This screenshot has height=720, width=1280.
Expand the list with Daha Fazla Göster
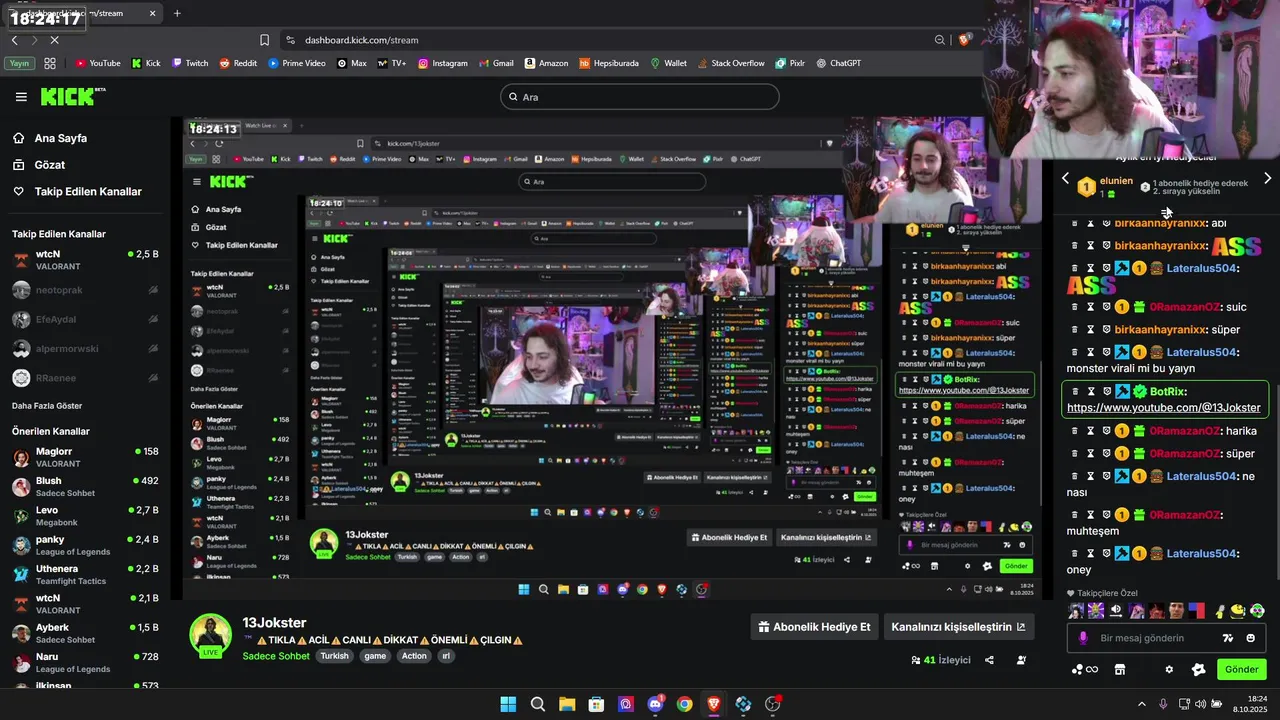point(47,406)
